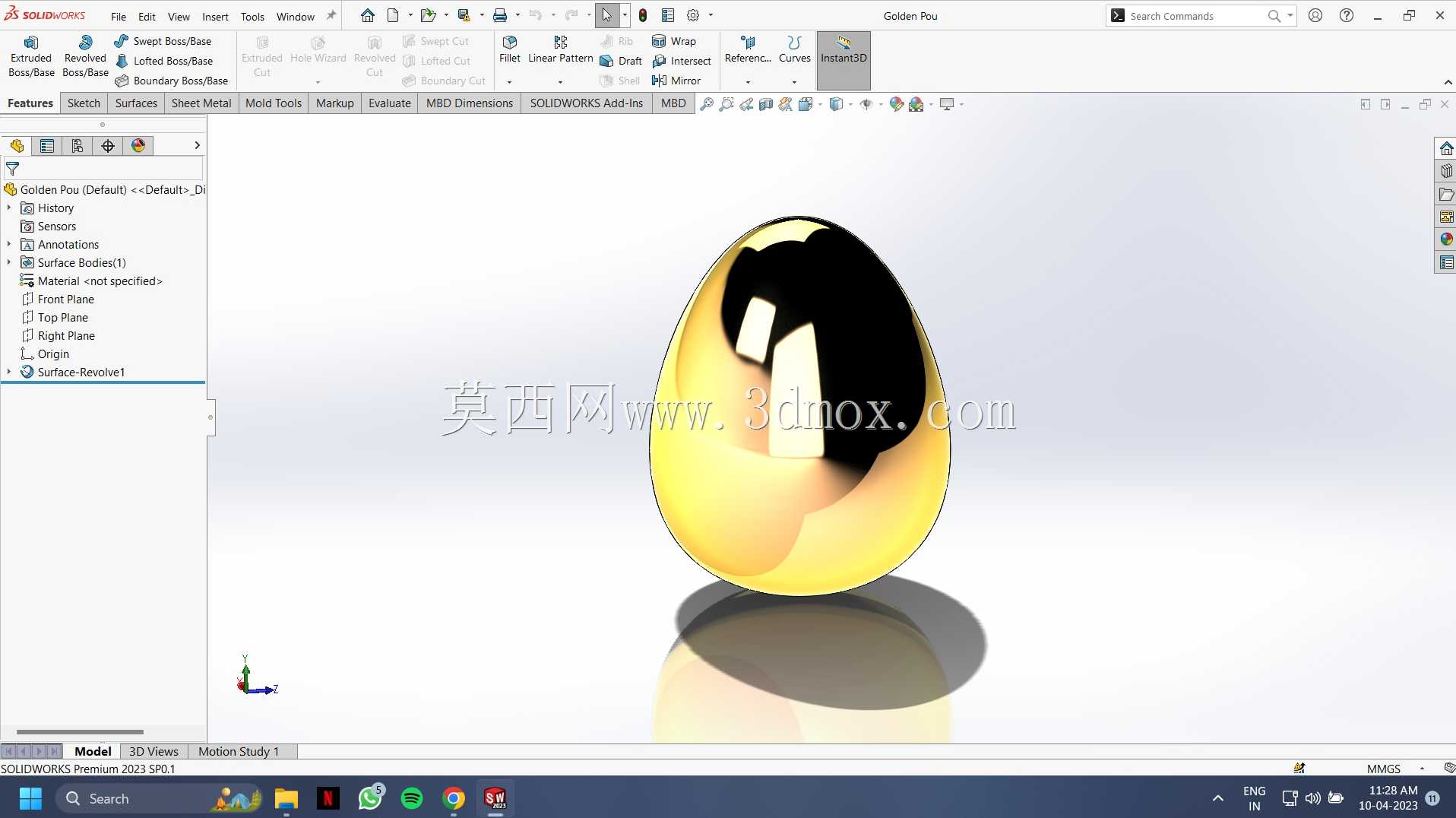
Task: Open the Curves tool
Action: click(794, 49)
